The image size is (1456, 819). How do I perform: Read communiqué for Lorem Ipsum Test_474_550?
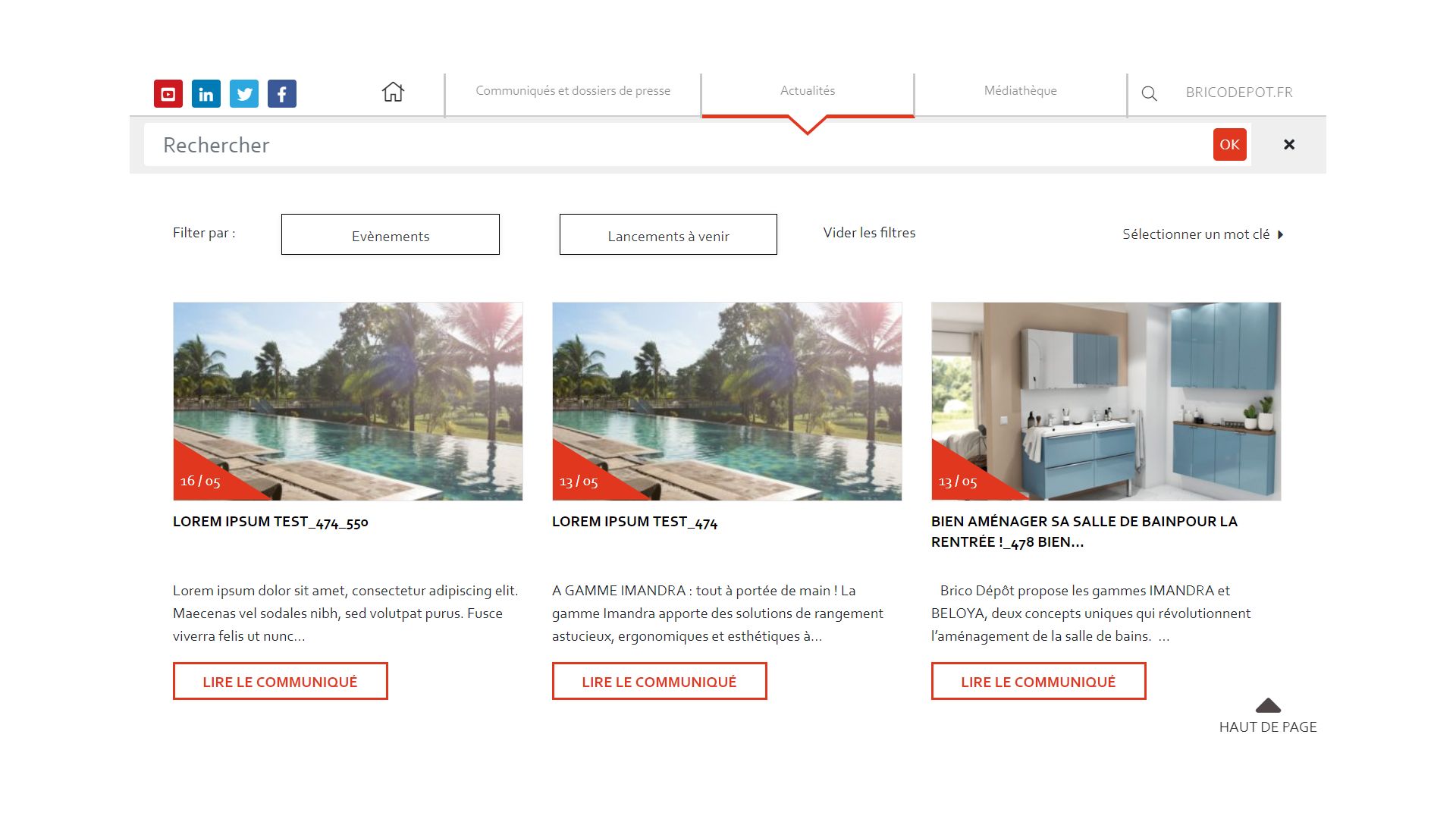(x=281, y=682)
